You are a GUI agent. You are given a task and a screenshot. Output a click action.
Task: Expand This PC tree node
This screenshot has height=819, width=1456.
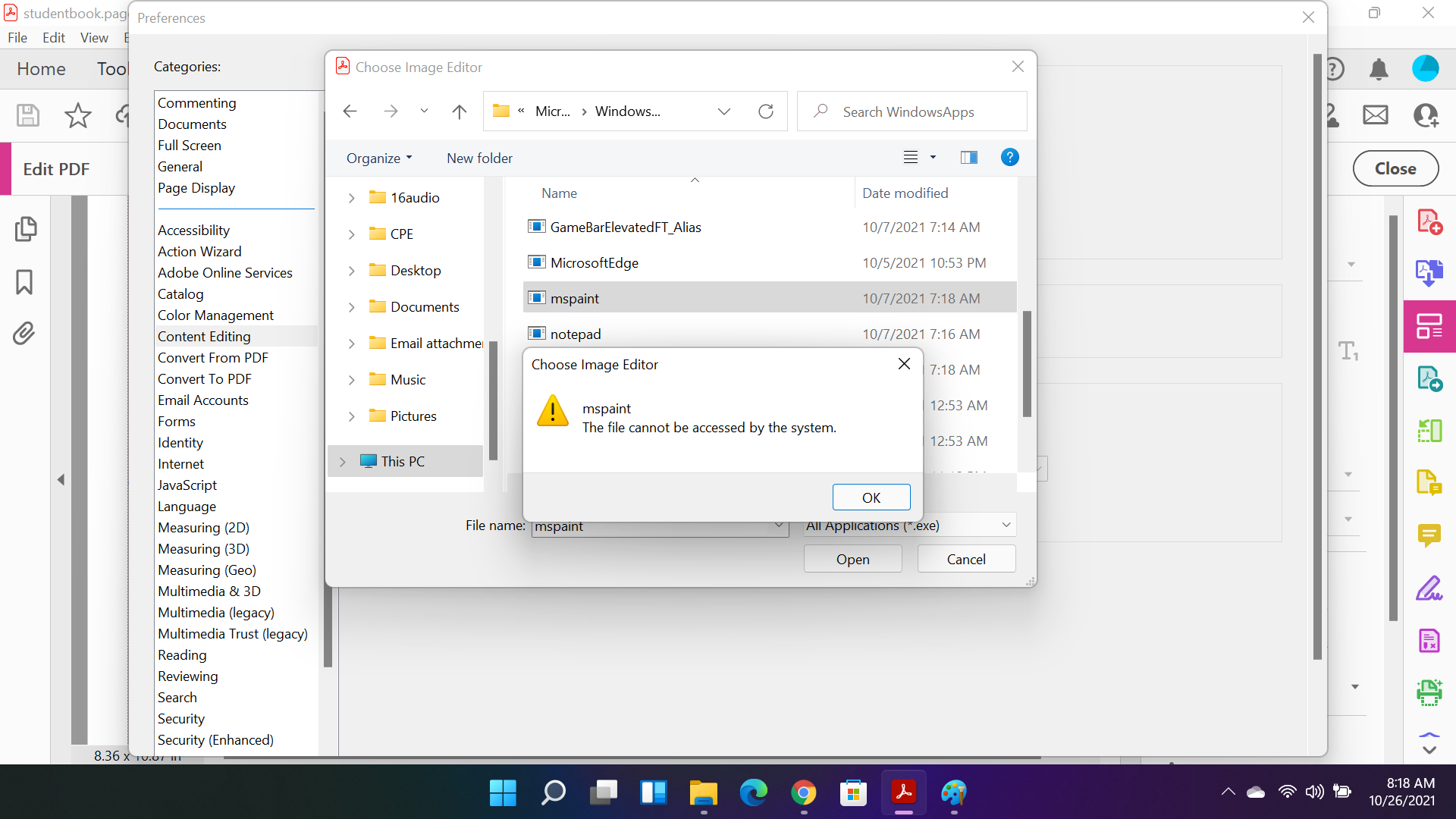(x=343, y=462)
